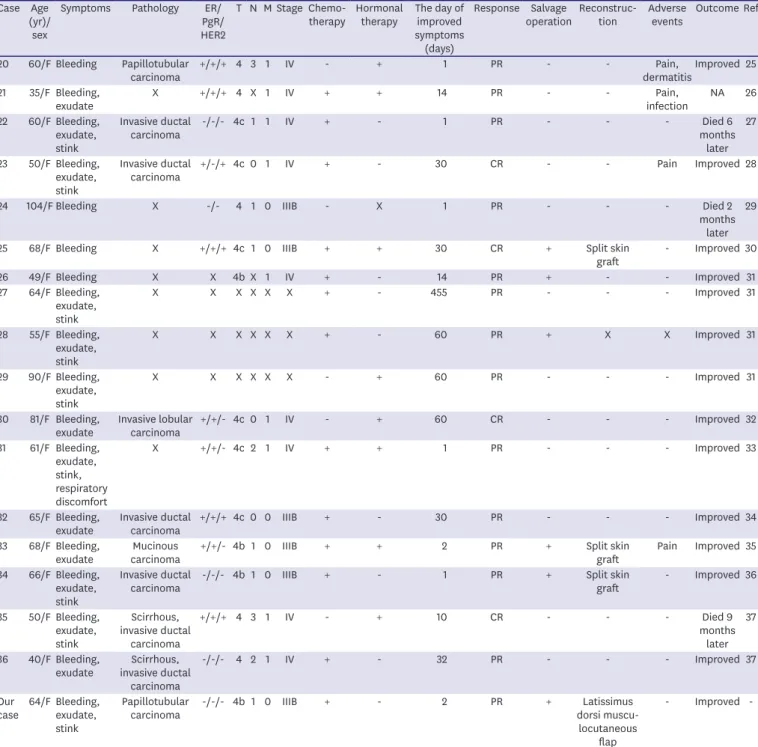
Task: Click the 'Invasive lobular carcinoma' pathology cell
Action: (155, 426)
